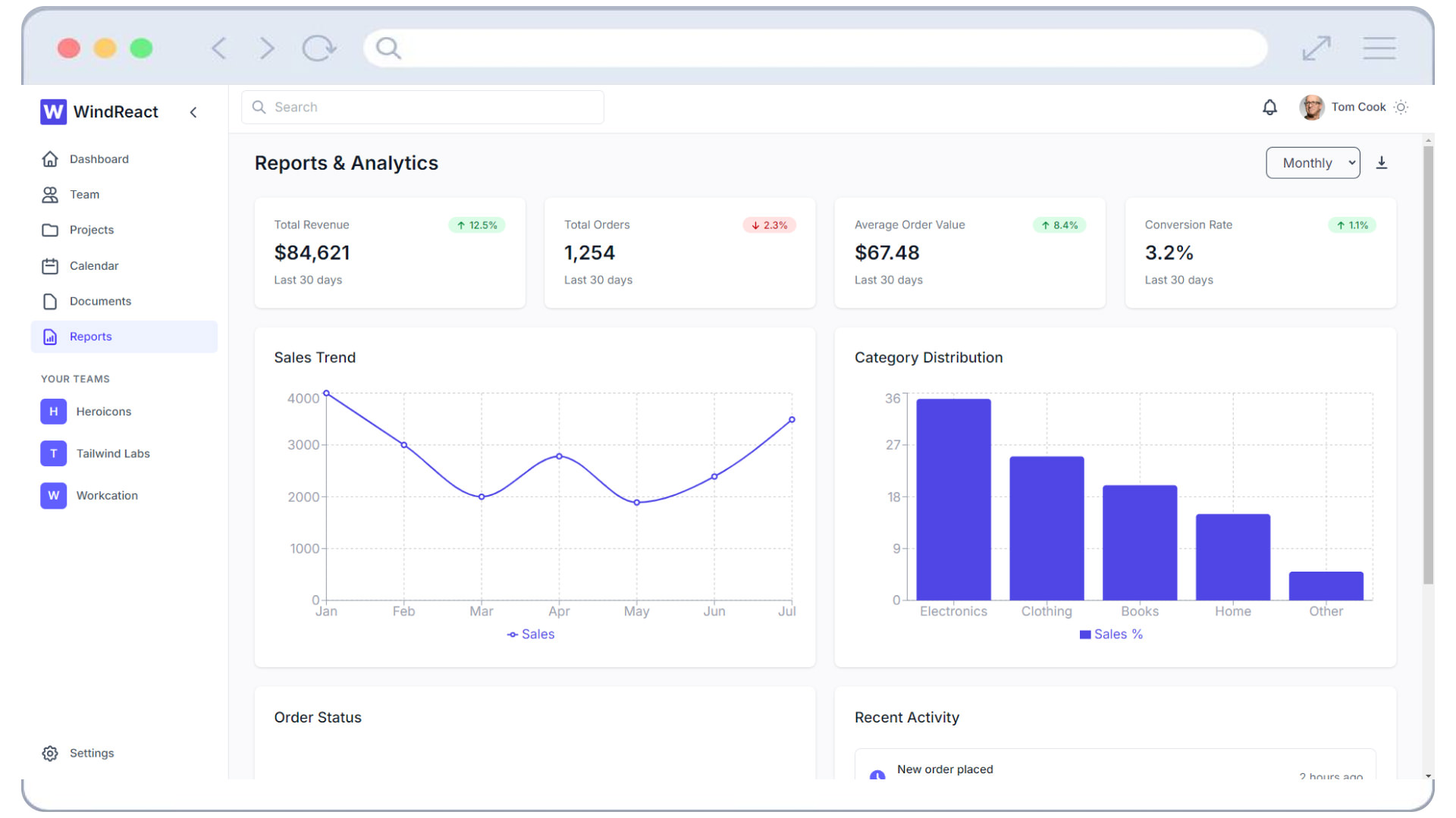Open the browser hamburger menu
This screenshot has height=818, width=1456.
pos(1379,49)
